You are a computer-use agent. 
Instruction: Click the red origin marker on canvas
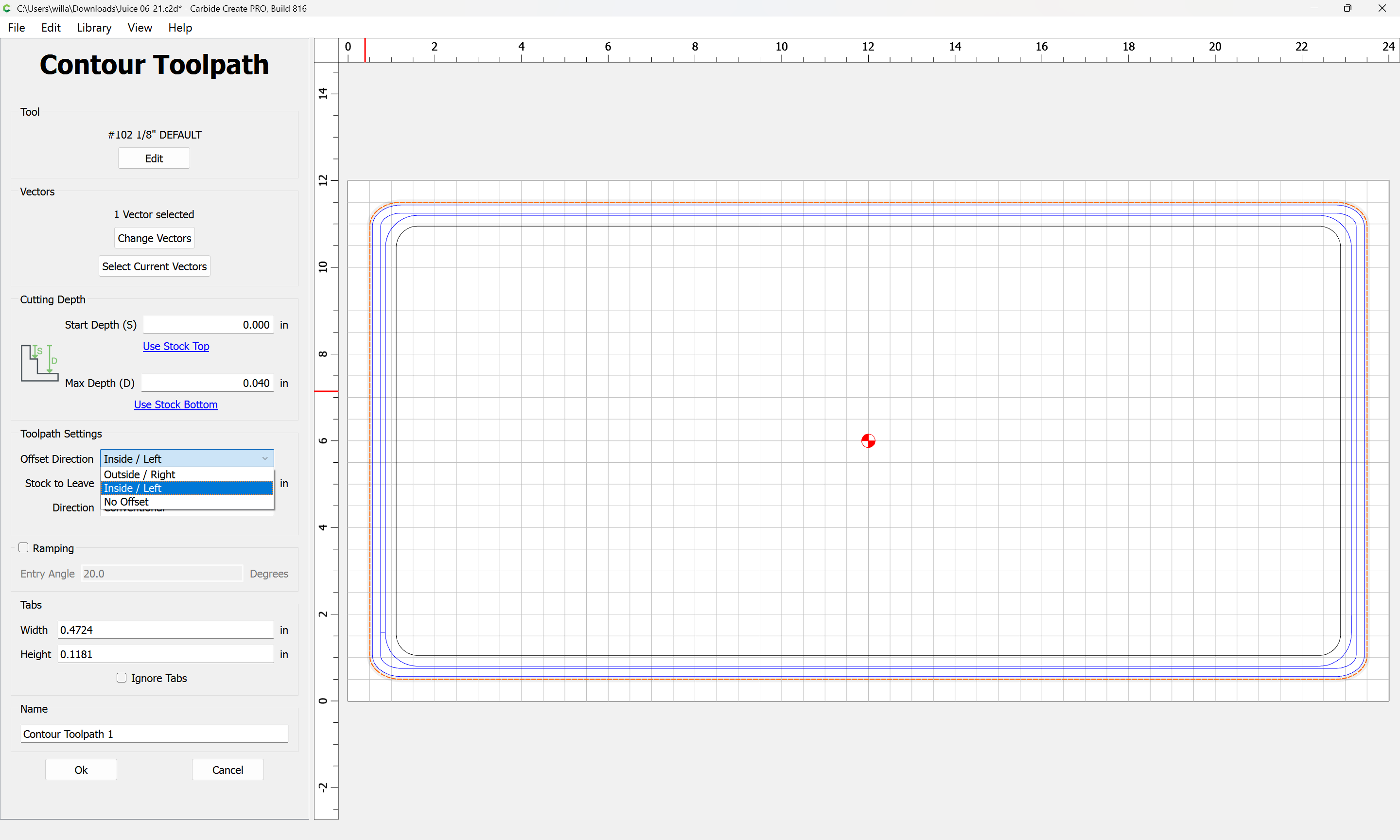[868, 440]
